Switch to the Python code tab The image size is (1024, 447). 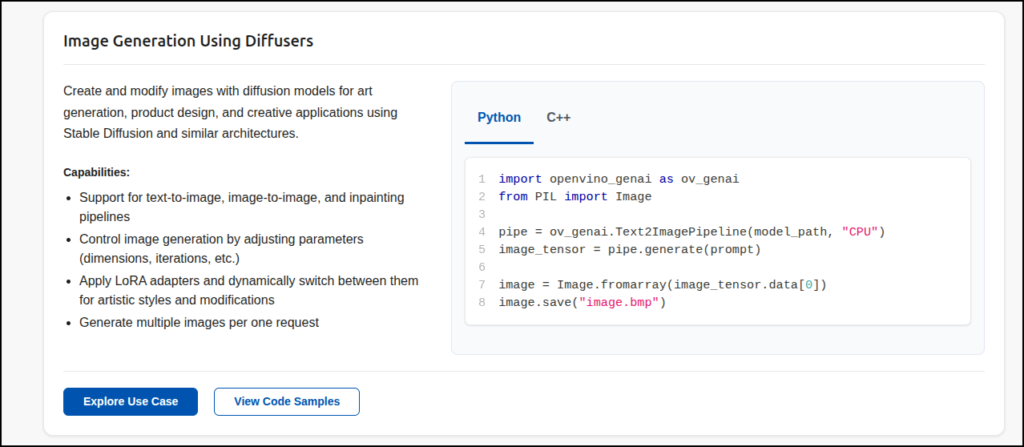(x=498, y=118)
